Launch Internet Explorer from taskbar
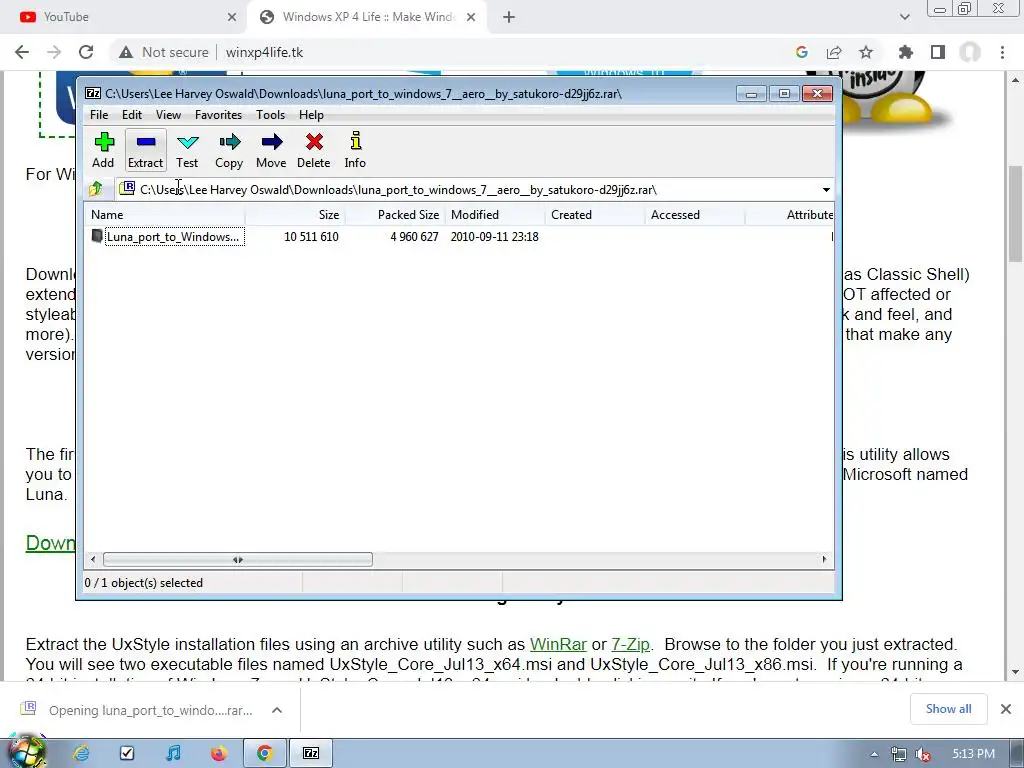This screenshot has width=1024, height=768. 81,754
